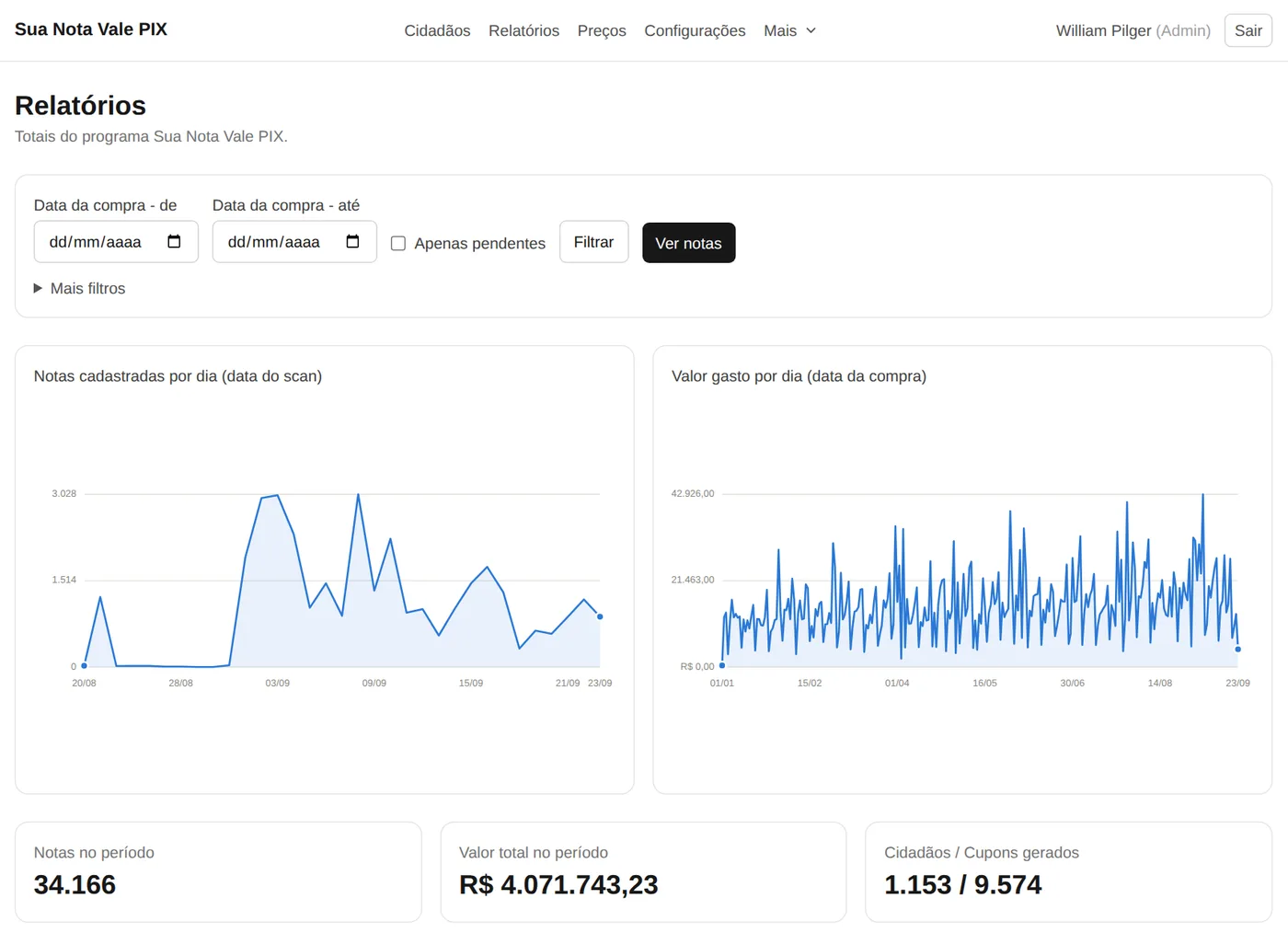The image size is (1288, 944).
Task: Click the 'Valor total no período' label
Action: (x=534, y=853)
